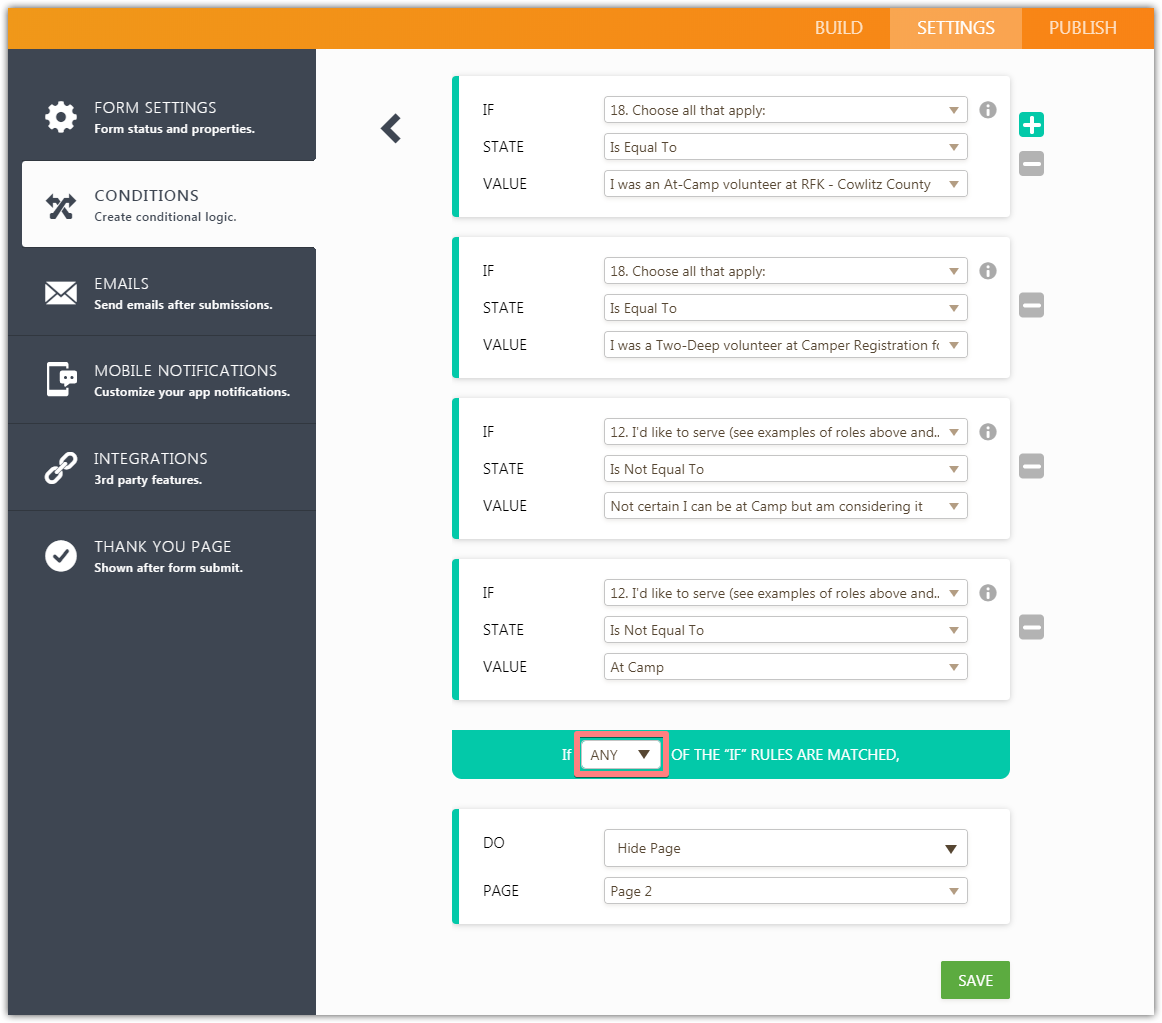Select the Conditions wrench icon
Screen dimensions: 1162x1023
[60, 204]
